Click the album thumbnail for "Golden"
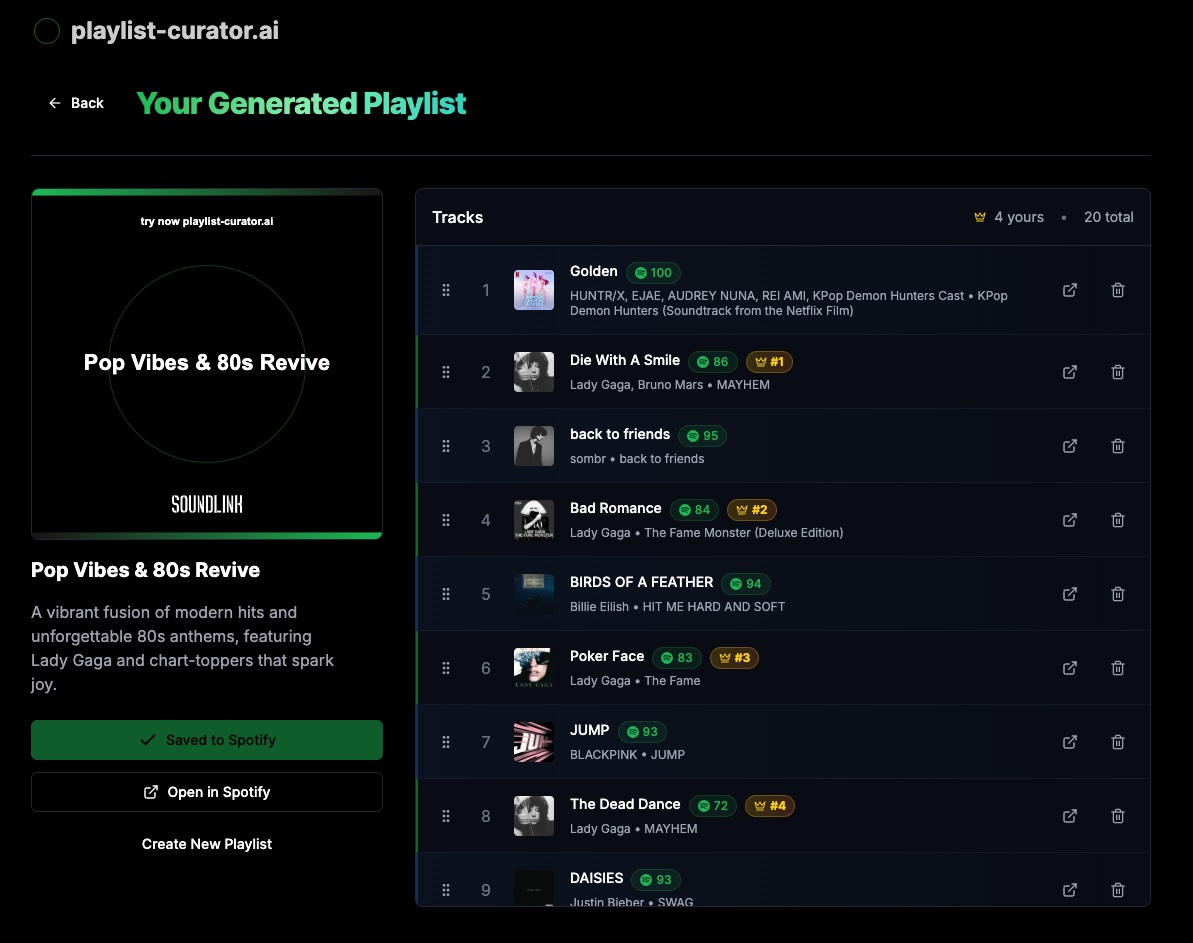Screen dimensions: 1193x943 coord(533,289)
